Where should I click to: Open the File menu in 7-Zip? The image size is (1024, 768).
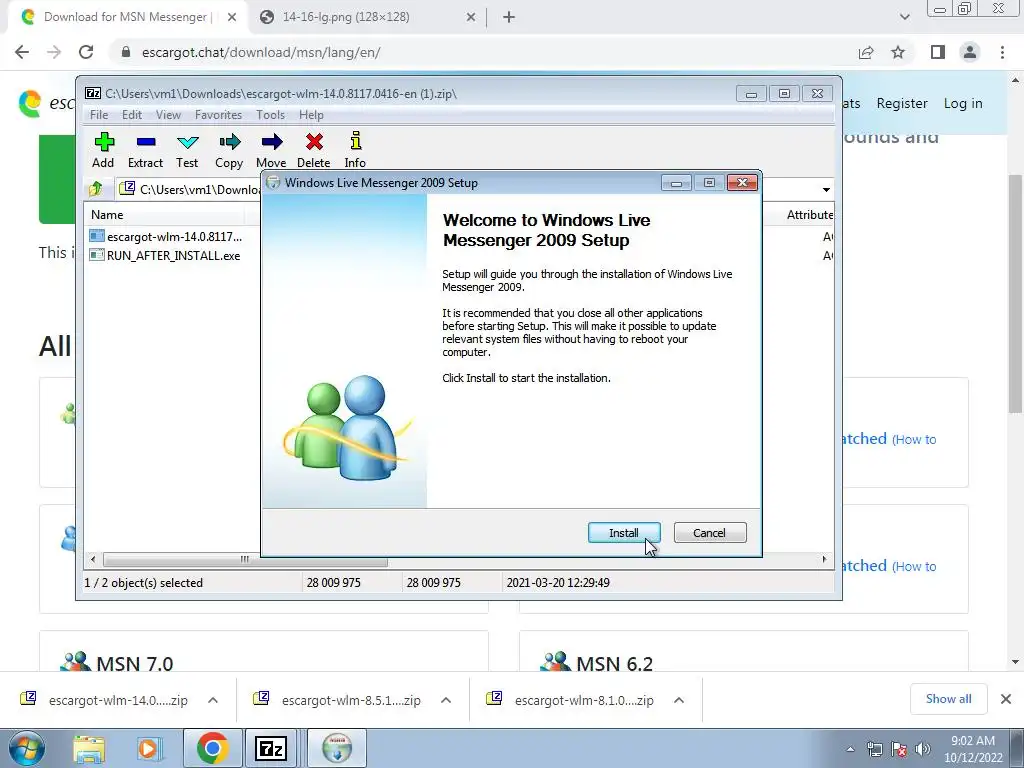(x=99, y=115)
